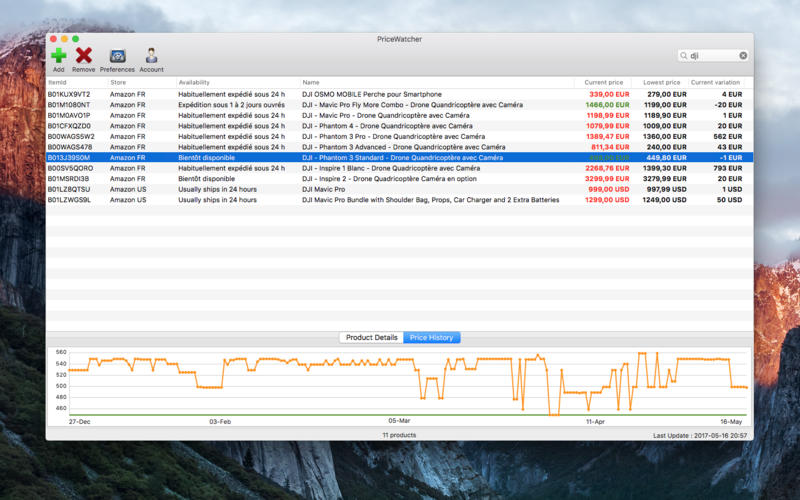
Task: Sort by the Current variation column header
Action: click(715, 82)
